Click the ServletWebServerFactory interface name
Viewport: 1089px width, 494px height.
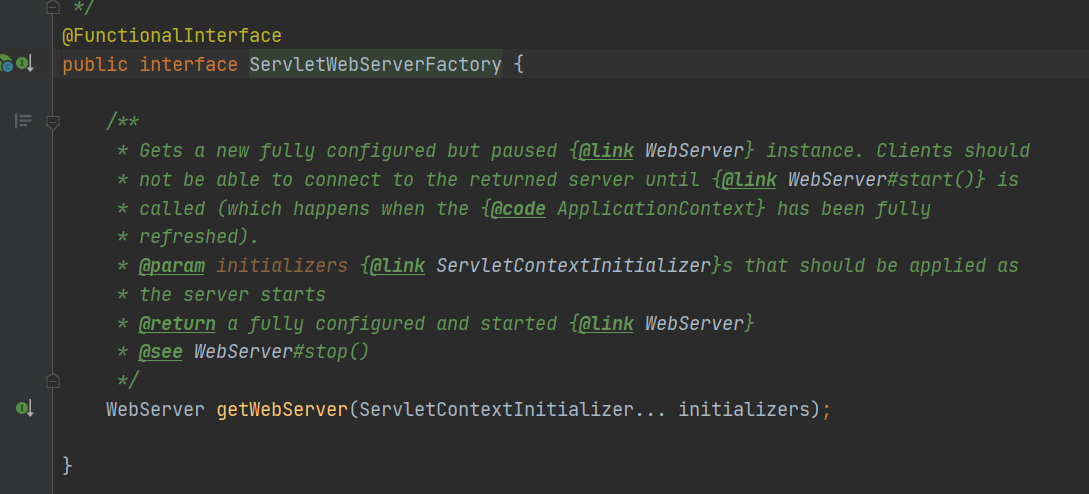click(x=375, y=65)
